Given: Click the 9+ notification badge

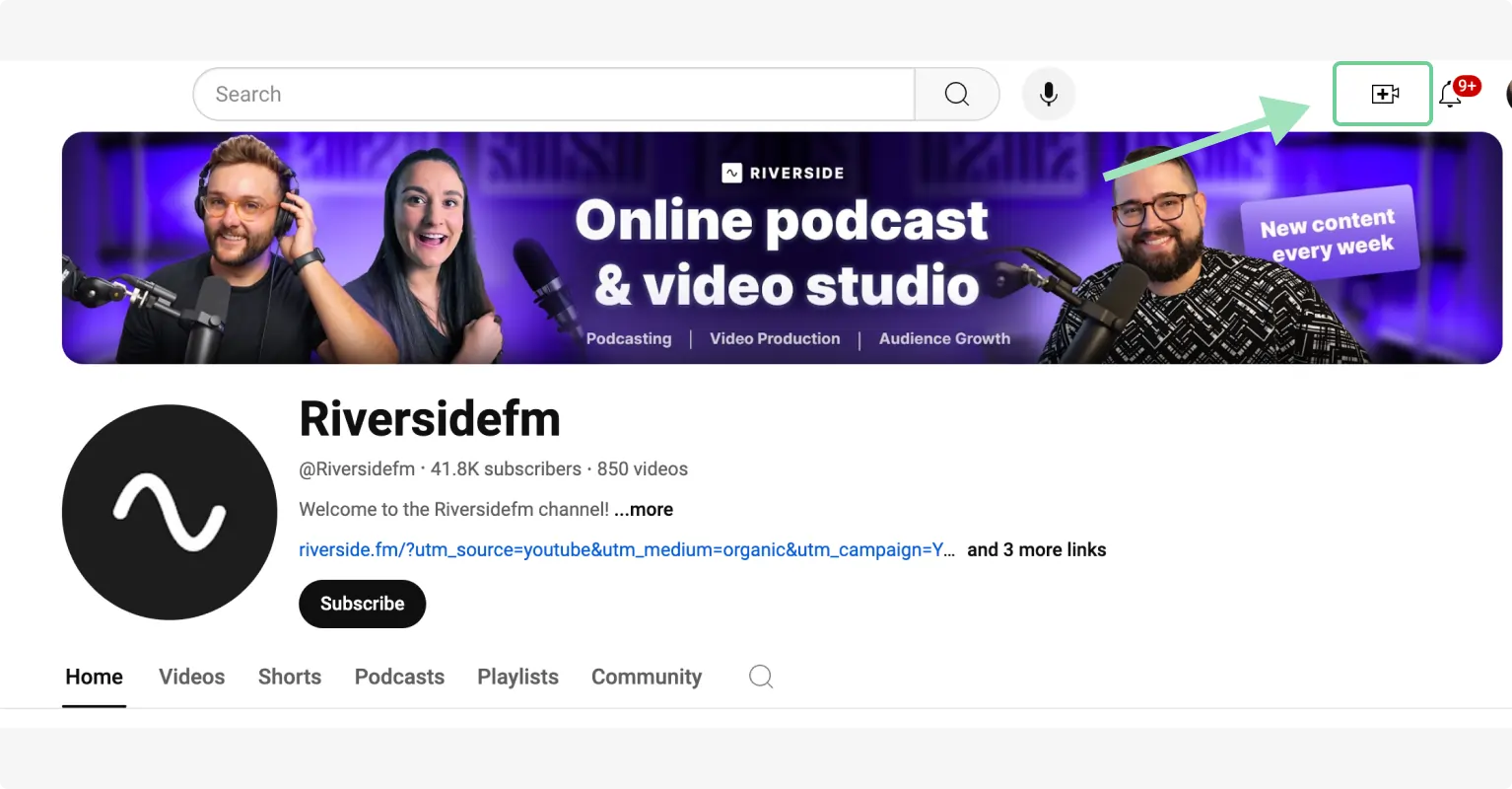Looking at the screenshot, I should pos(1467,86).
